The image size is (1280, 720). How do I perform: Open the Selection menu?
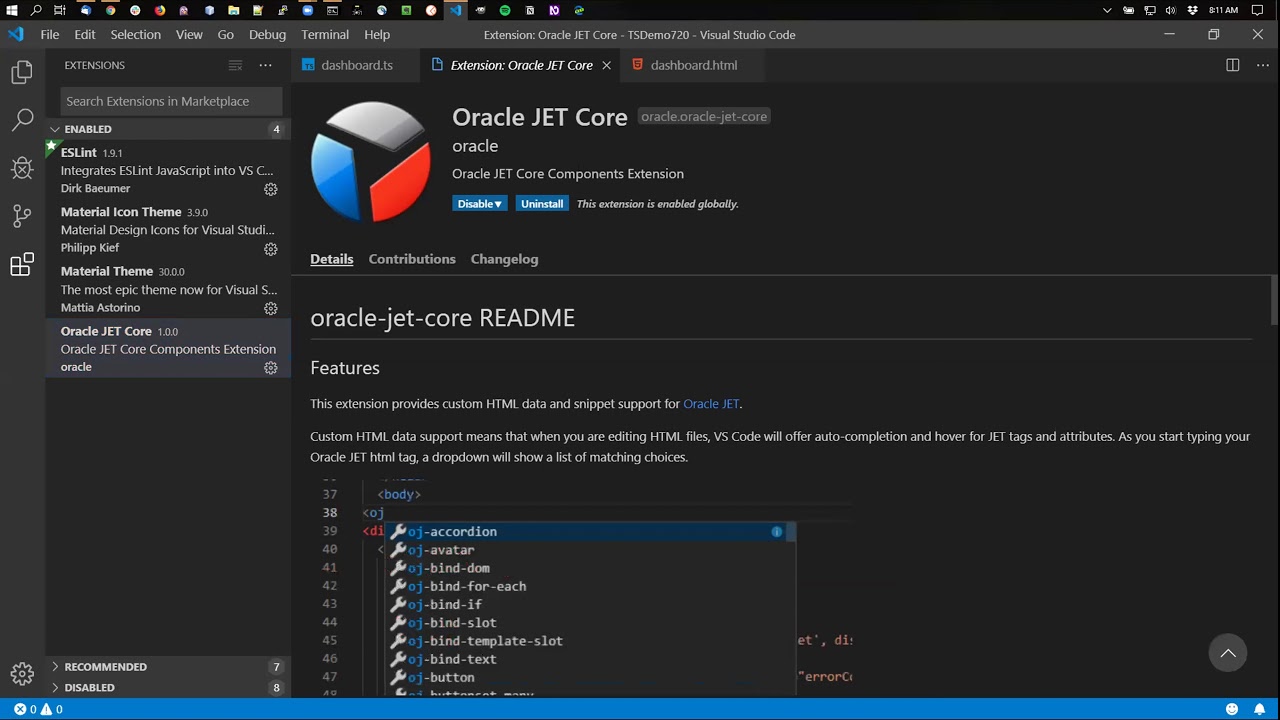click(136, 34)
